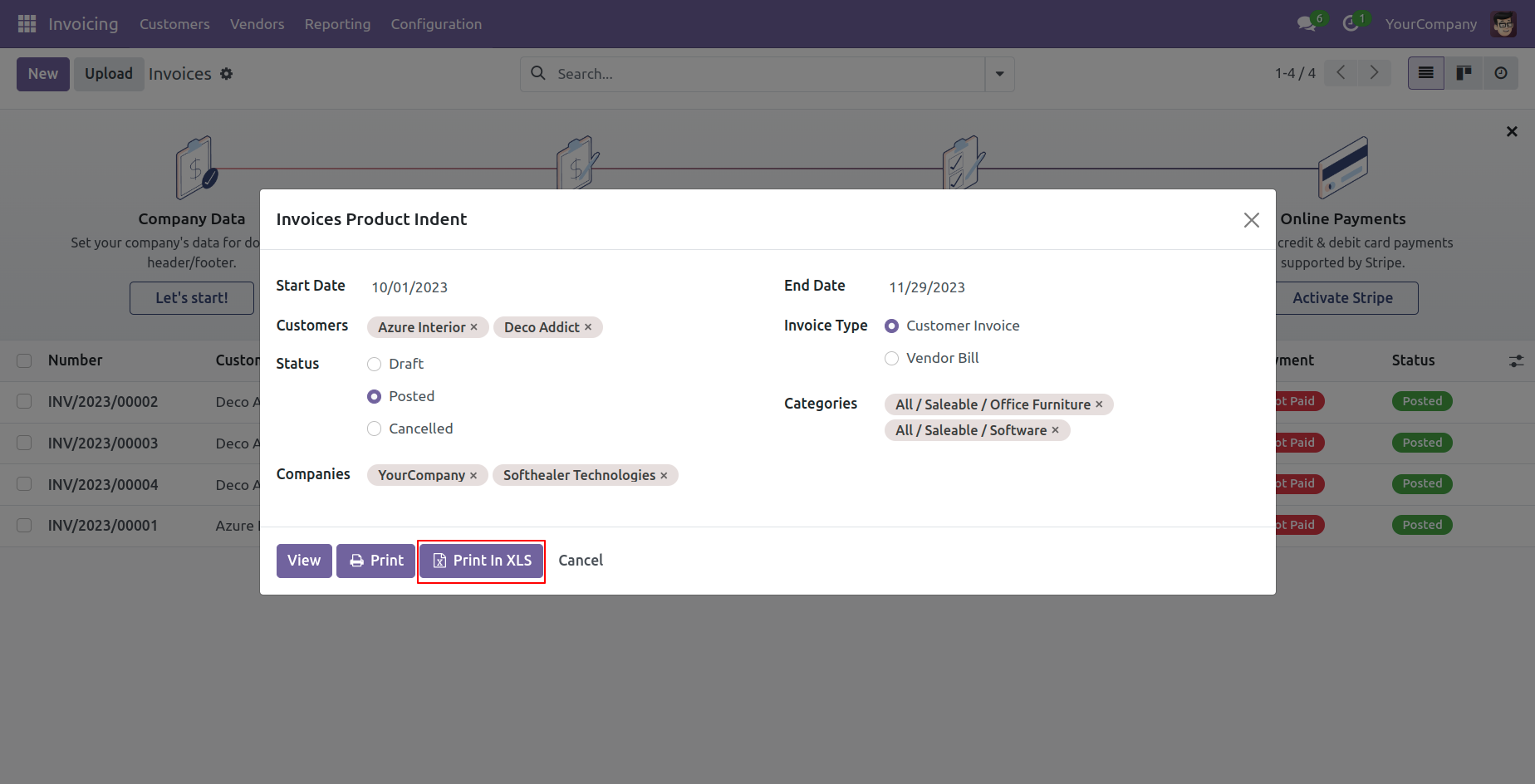Sort by the Number column header
Viewport: 1535px width, 784px height.
tap(76, 360)
